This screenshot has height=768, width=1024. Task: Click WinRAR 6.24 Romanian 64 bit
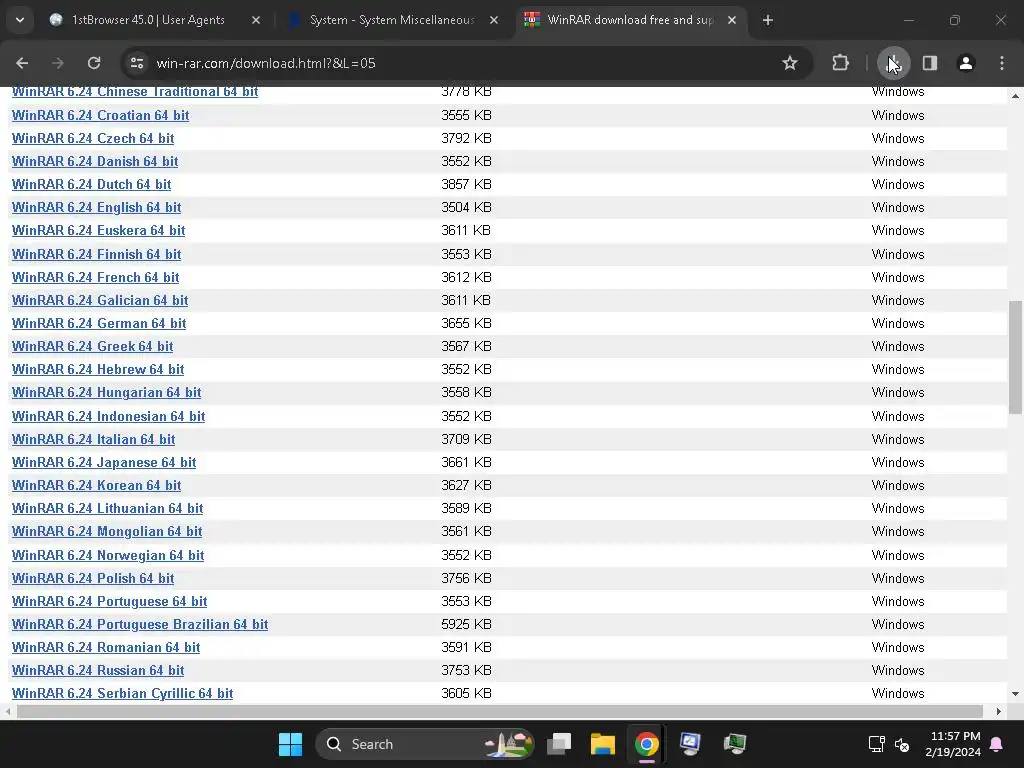[x=106, y=648]
